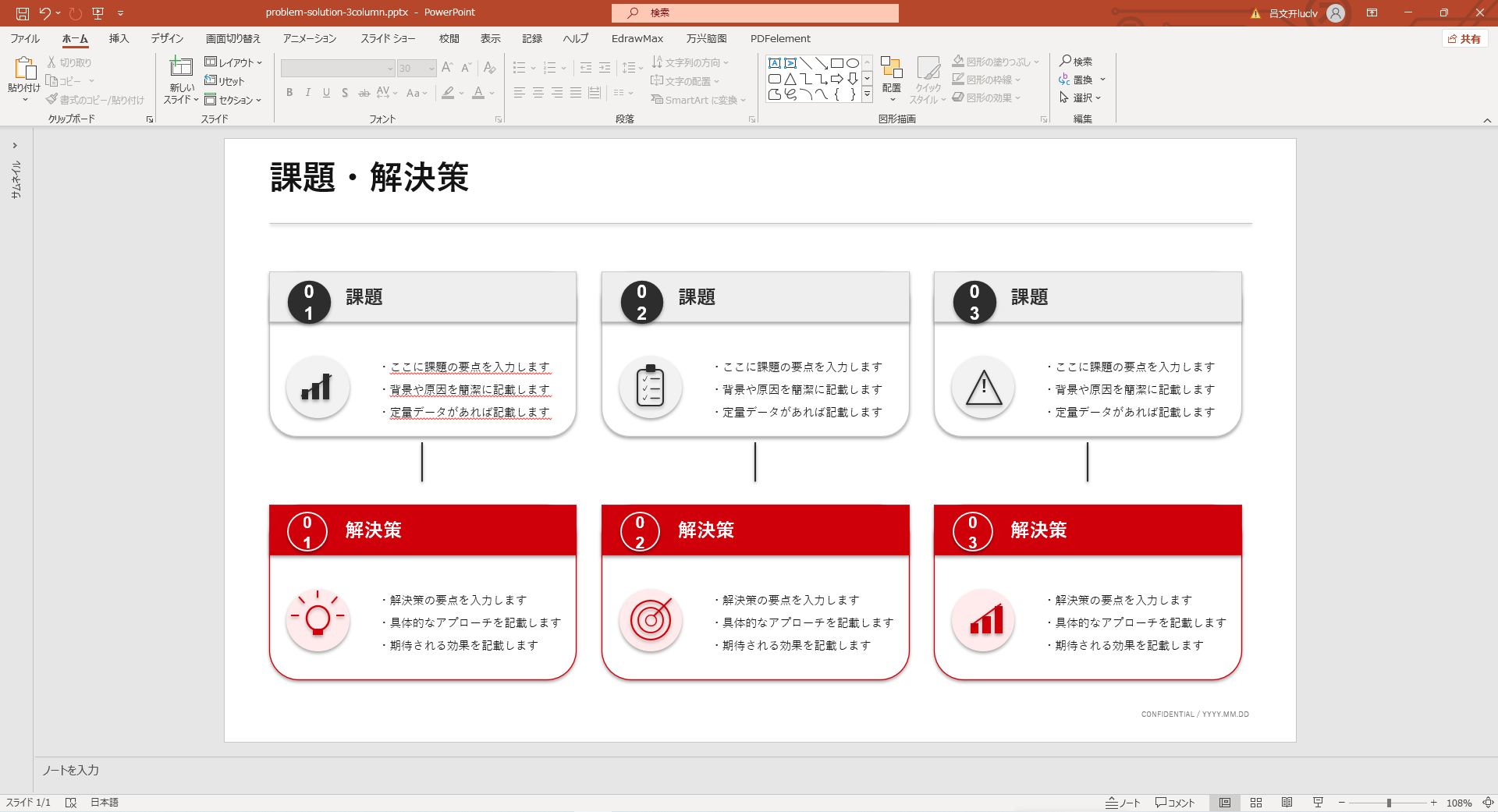Expand the thumbnail pane with the chevron
This screenshot has height=812, width=1498.
pyautogui.click(x=15, y=145)
